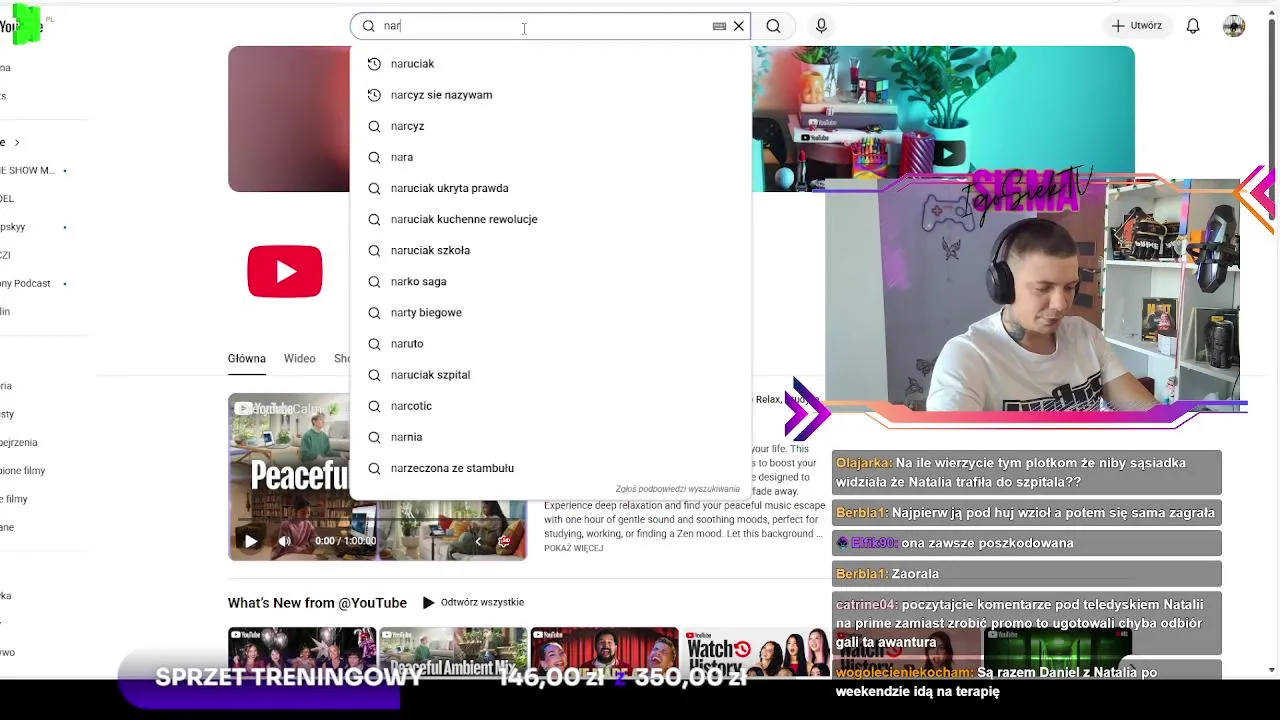The height and width of the screenshot is (720, 1280).
Task: Choose the 'narcyz' search suggestion
Action: tap(550, 126)
